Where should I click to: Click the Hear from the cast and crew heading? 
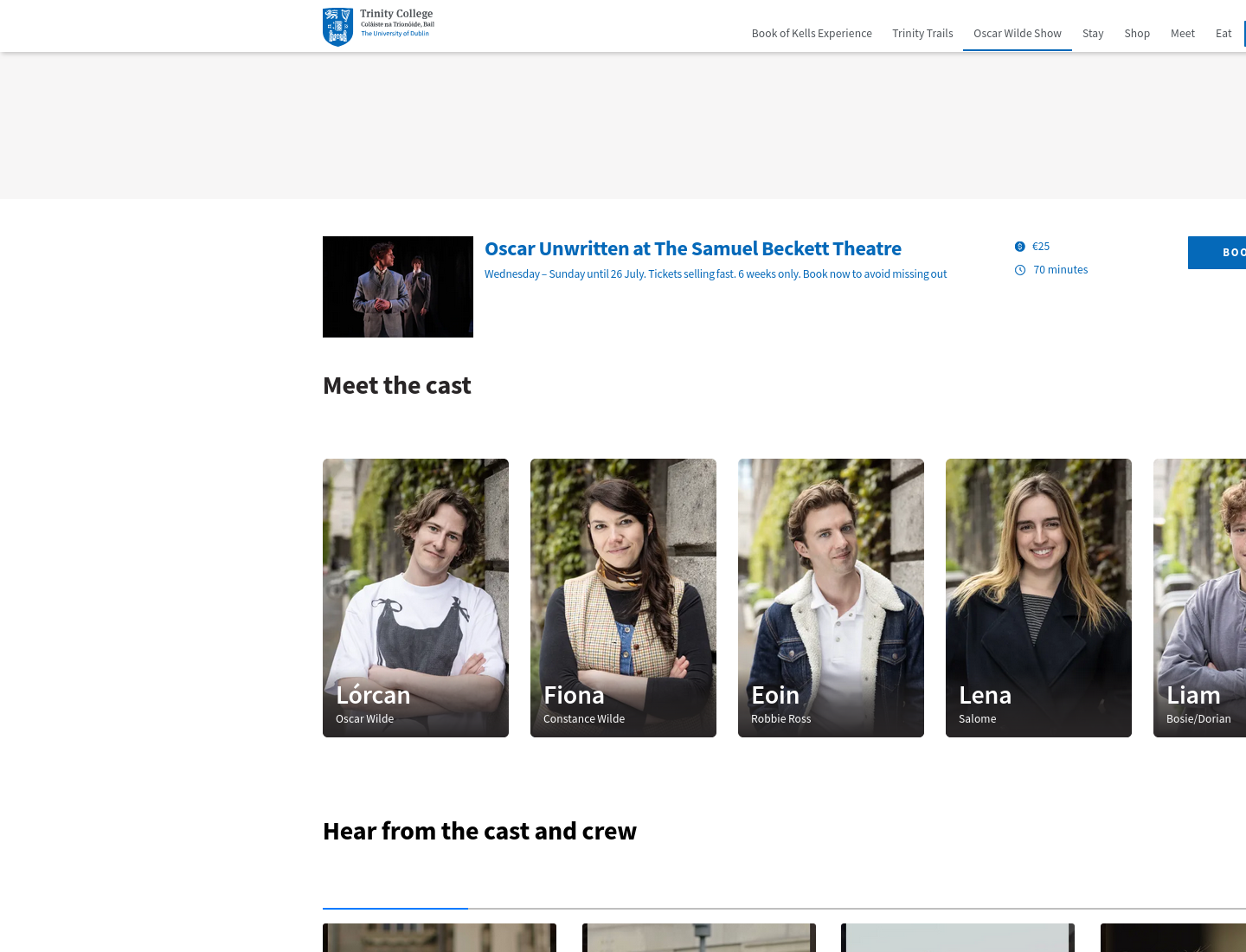pos(479,832)
